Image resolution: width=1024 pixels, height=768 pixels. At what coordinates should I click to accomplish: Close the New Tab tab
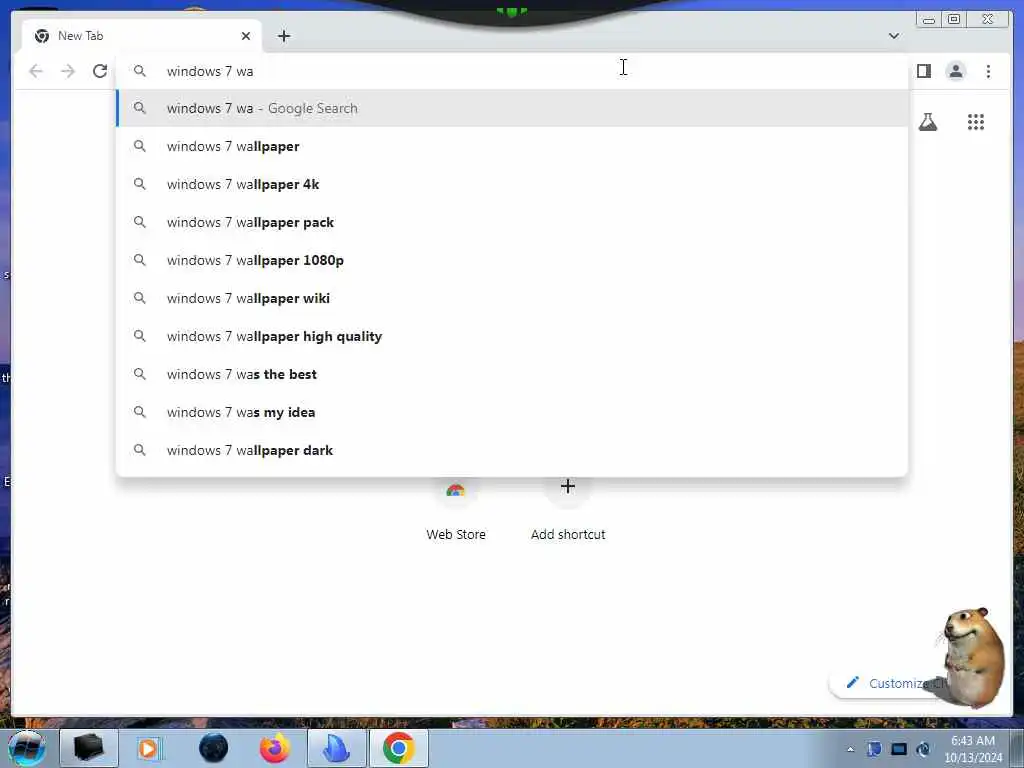coord(246,36)
